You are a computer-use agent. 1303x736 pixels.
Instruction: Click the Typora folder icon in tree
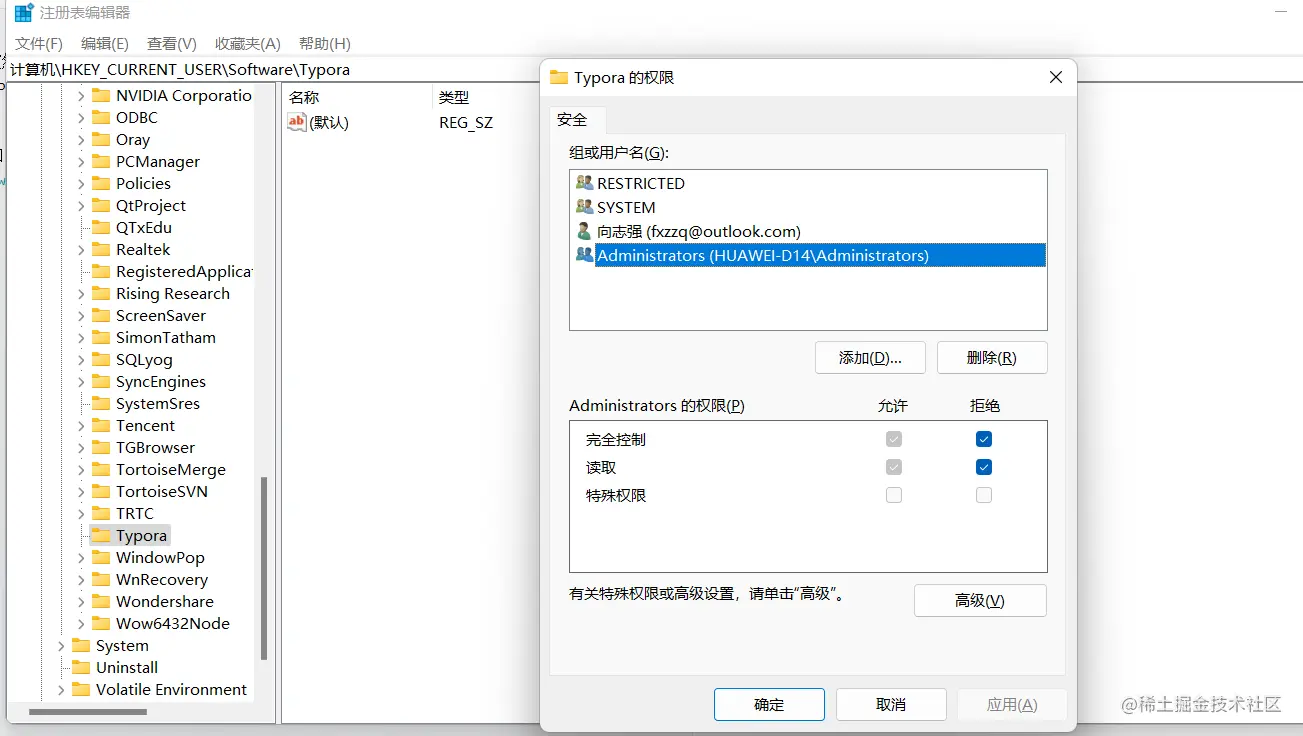coord(101,535)
